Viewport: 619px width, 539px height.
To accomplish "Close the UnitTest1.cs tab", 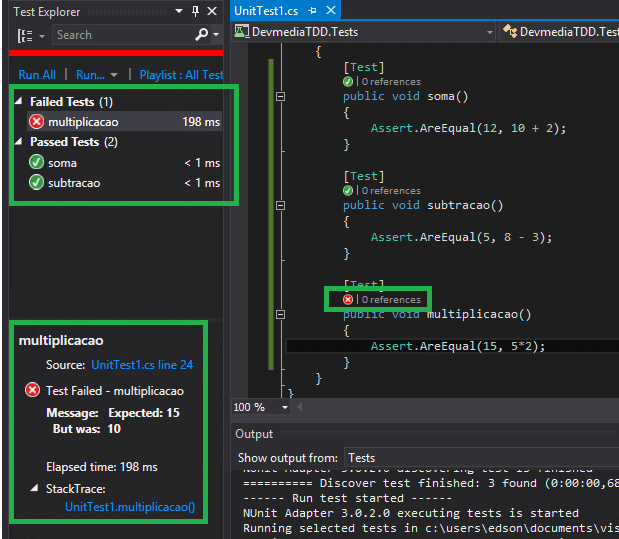I will (331, 10).
